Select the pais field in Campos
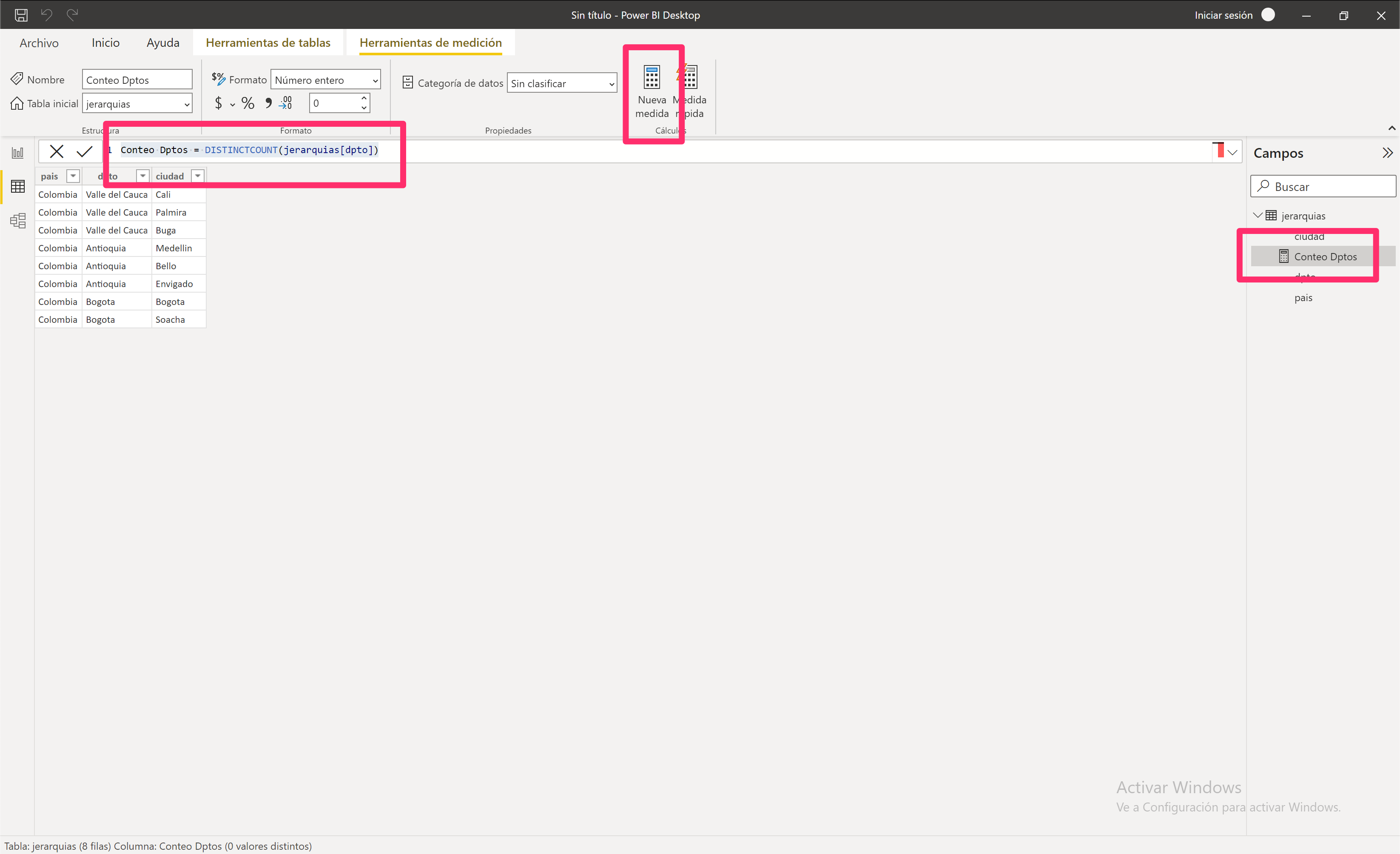Screen dimensions: 1400x854 [1303, 298]
